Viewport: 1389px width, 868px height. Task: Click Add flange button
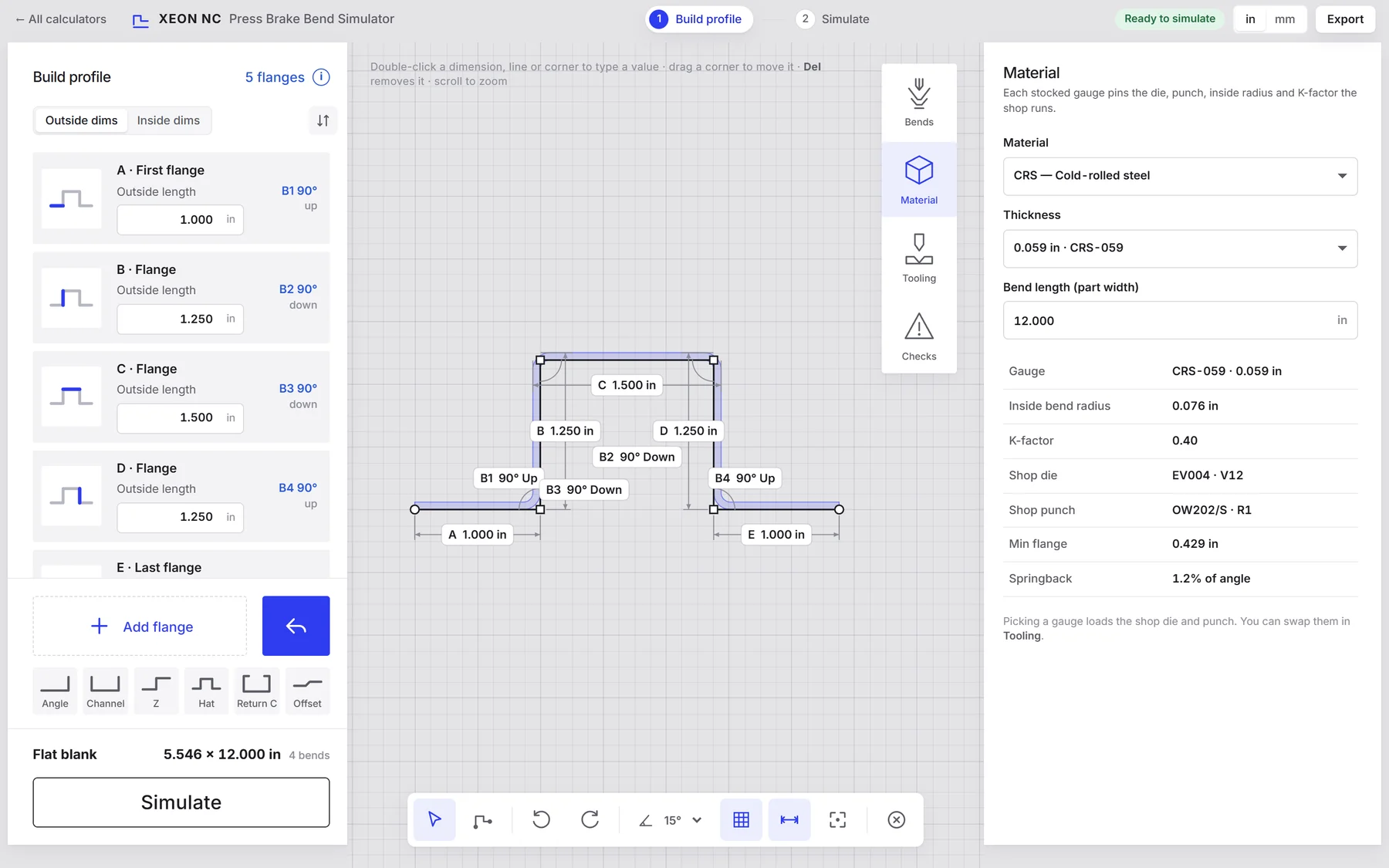pyautogui.click(x=140, y=626)
